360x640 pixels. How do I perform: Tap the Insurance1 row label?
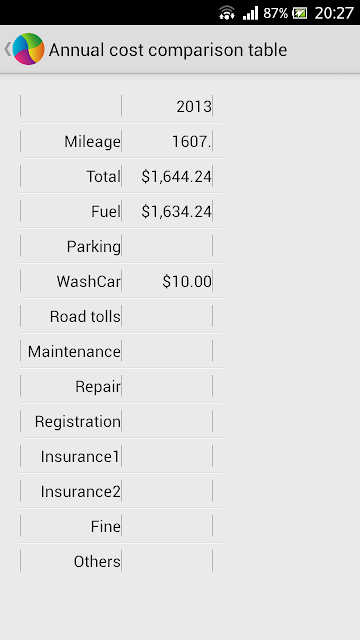click(80, 456)
